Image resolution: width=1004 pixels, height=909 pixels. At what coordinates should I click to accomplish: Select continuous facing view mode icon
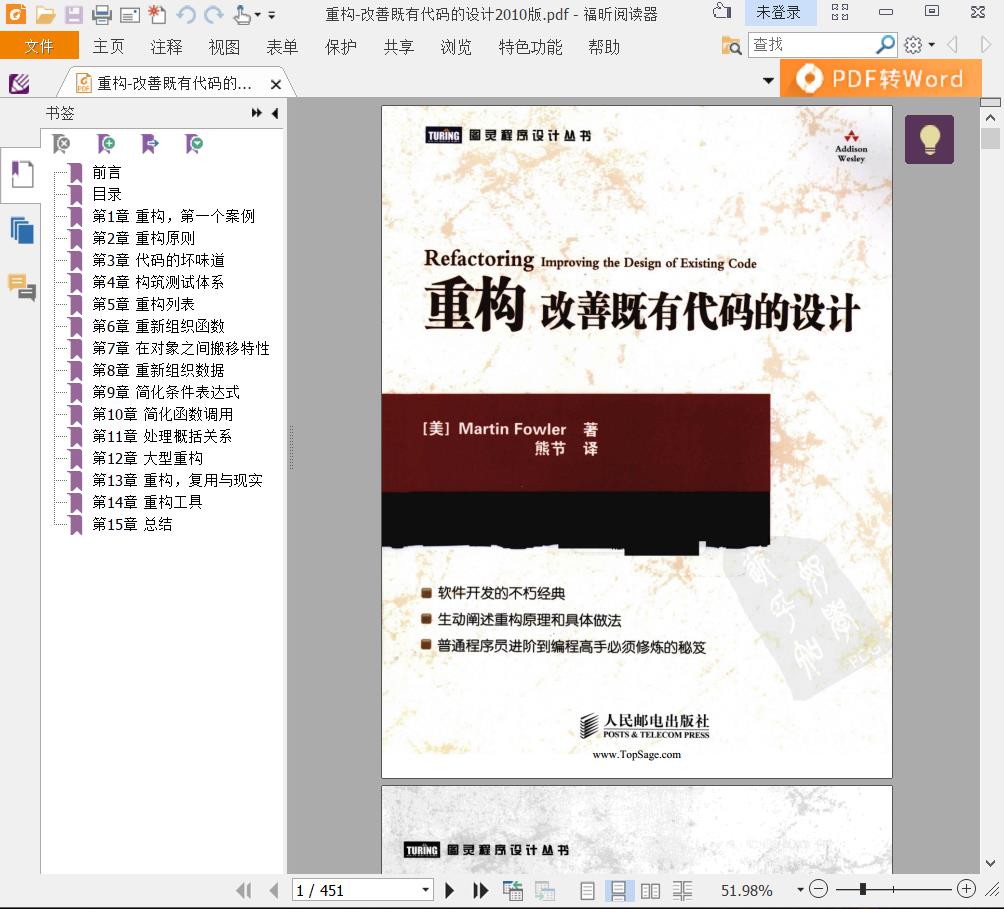(682, 890)
